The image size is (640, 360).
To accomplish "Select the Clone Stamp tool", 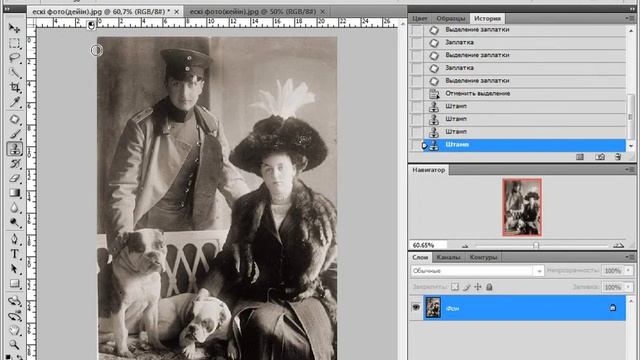I will pyautogui.click(x=14, y=149).
